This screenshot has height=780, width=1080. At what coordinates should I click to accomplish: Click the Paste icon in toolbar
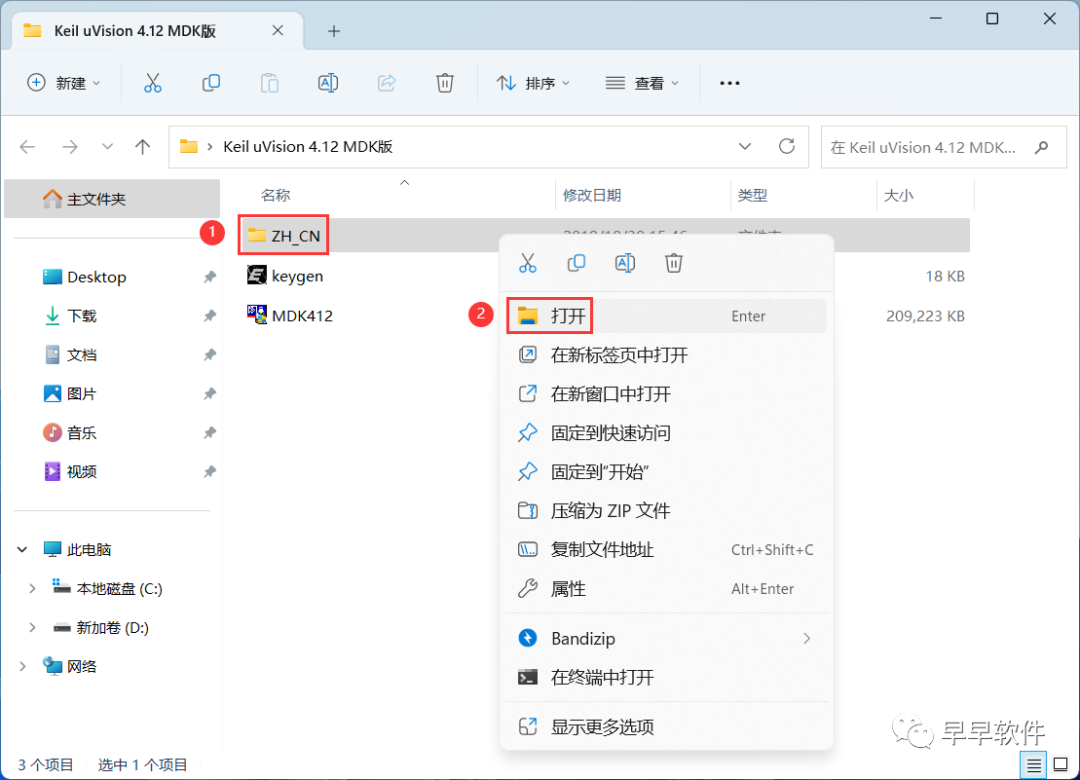point(269,83)
